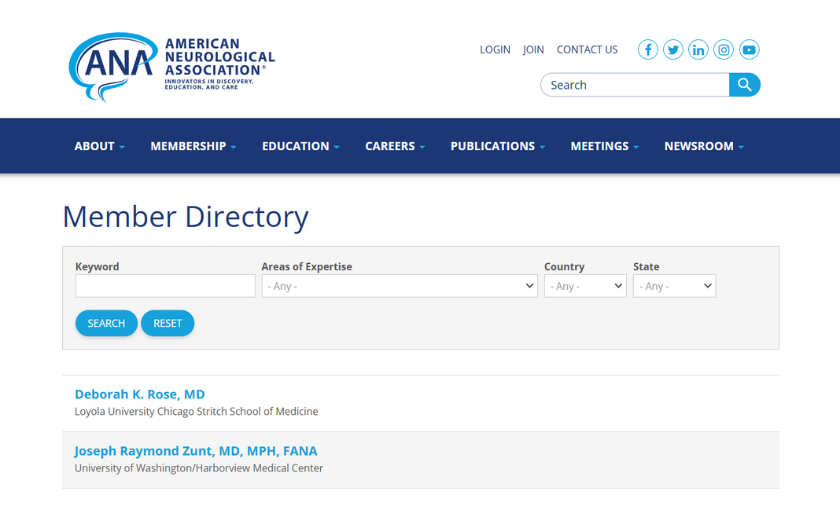This screenshot has width=840, height=519.
Task: Expand the About menu
Action: pos(100,146)
